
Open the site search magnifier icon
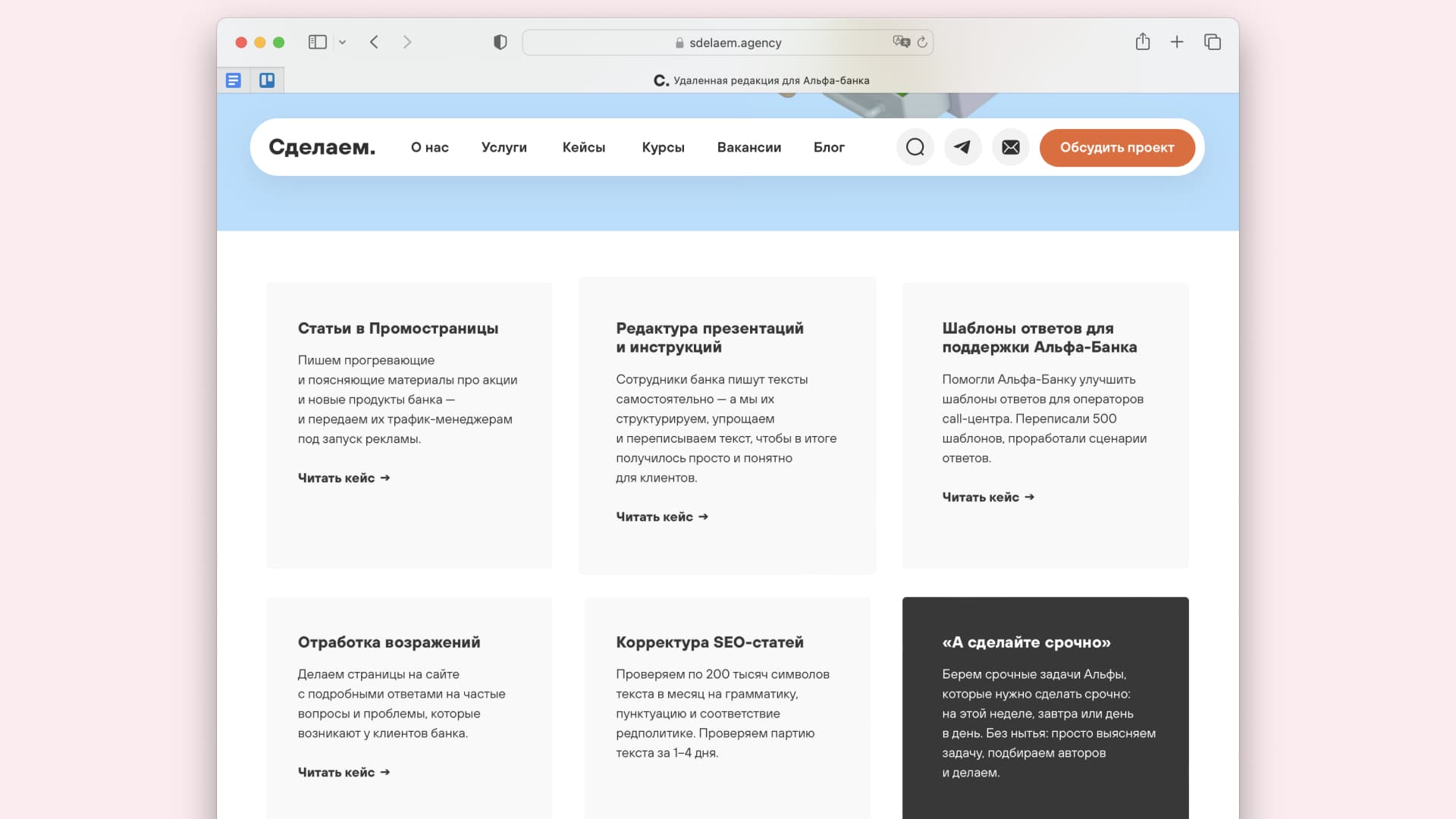(915, 147)
